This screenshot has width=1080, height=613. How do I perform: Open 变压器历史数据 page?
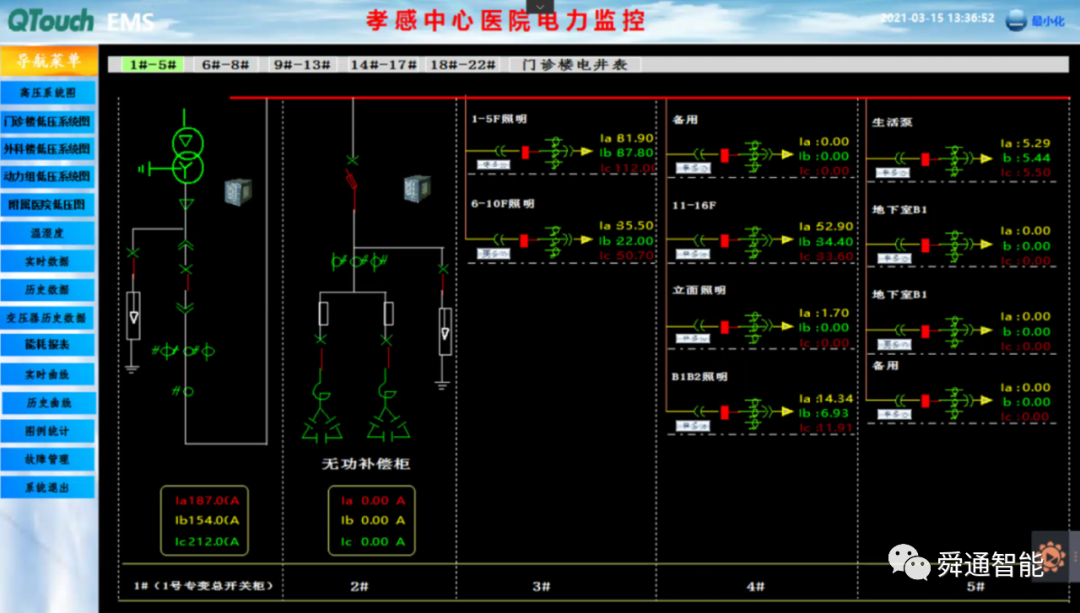(x=48, y=318)
